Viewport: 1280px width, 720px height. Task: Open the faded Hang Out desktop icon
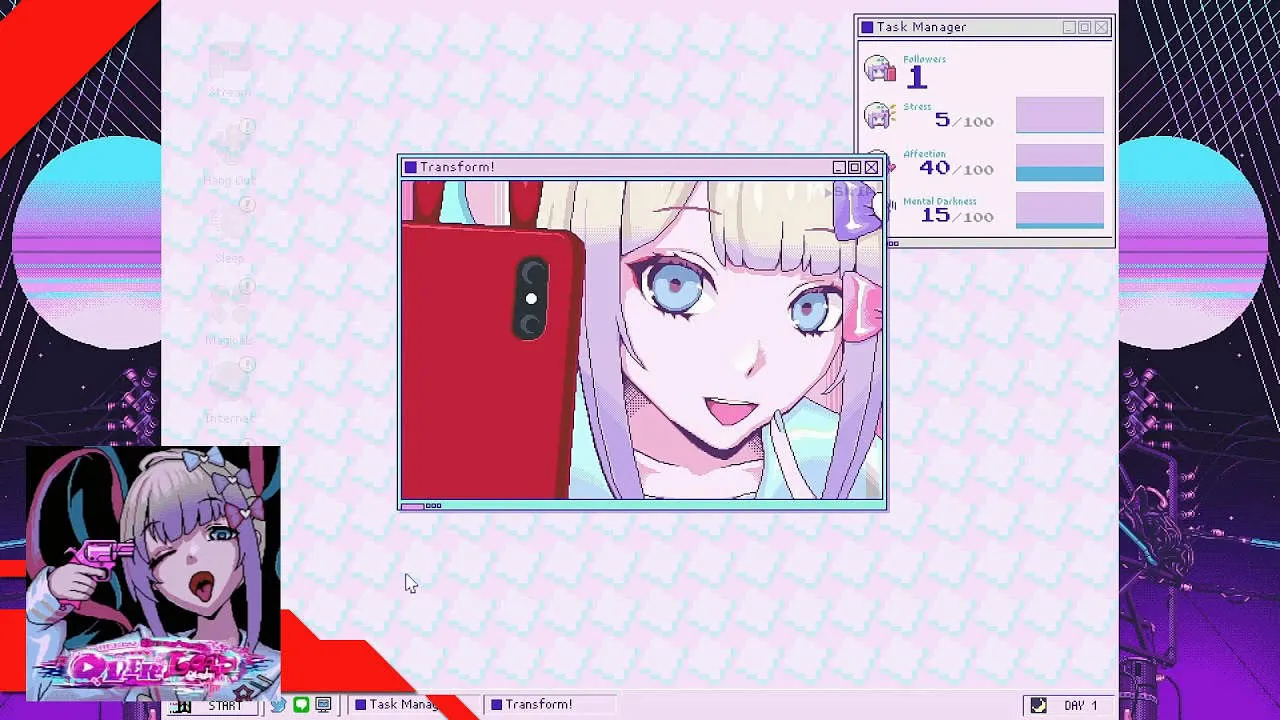(x=230, y=155)
